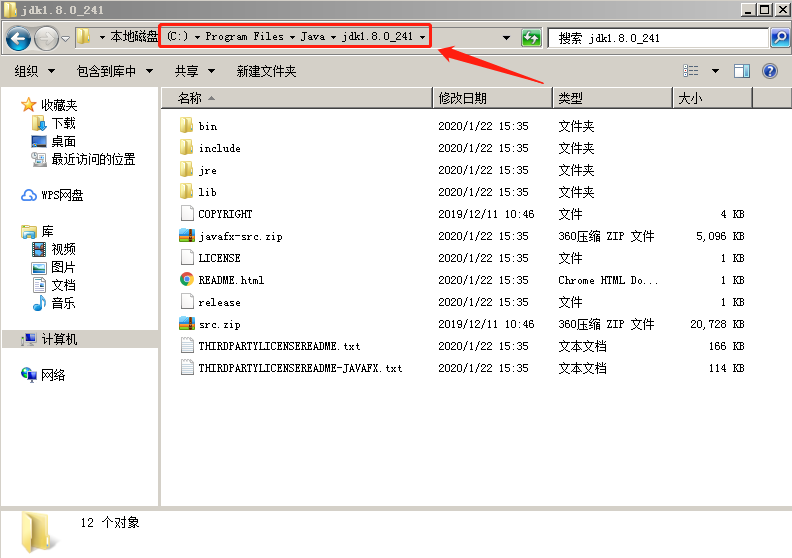Open help with the question mark icon
This screenshot has width=792, height=558.
click(770, 71)
